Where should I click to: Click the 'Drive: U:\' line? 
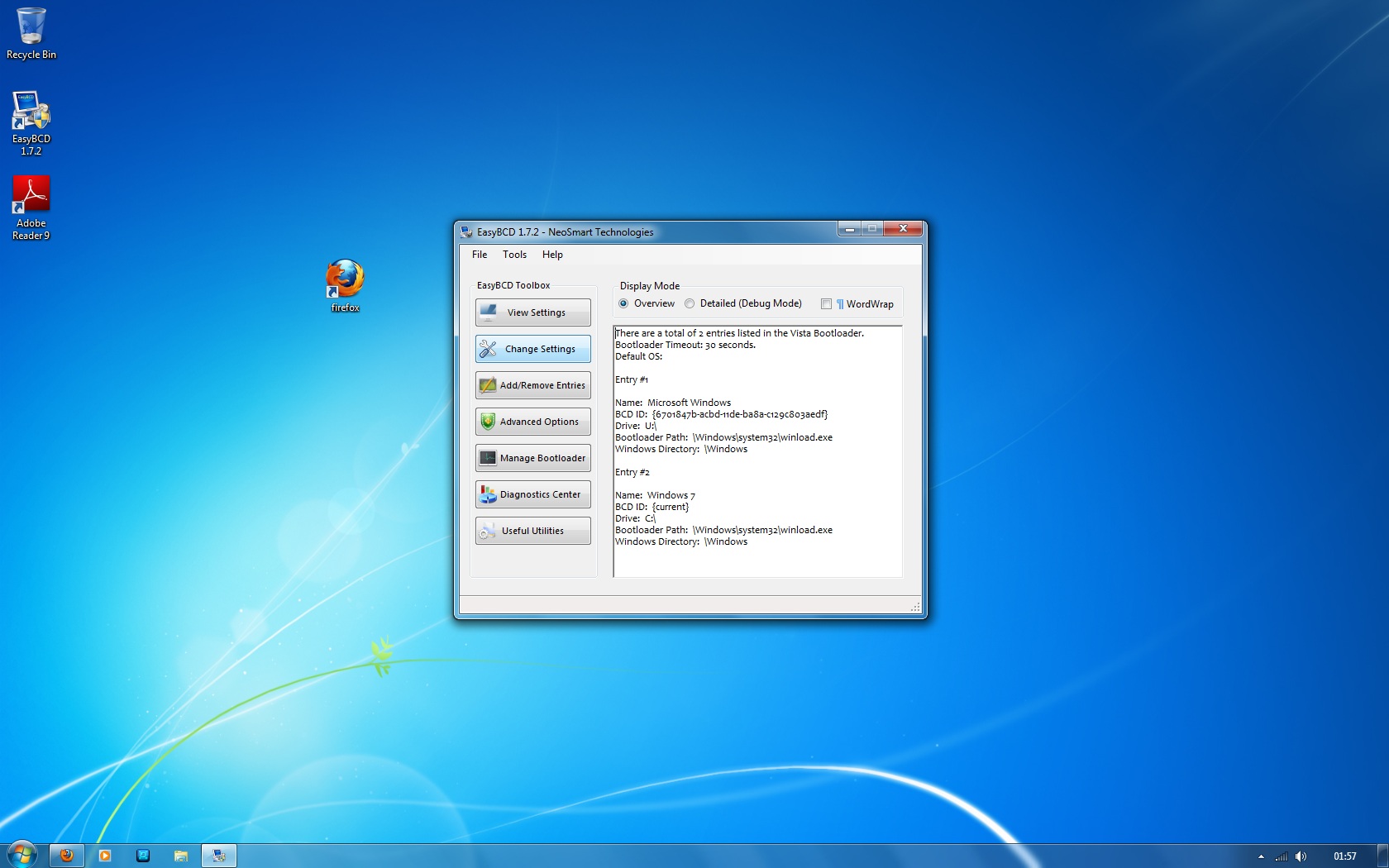click(x=636, y=426)
